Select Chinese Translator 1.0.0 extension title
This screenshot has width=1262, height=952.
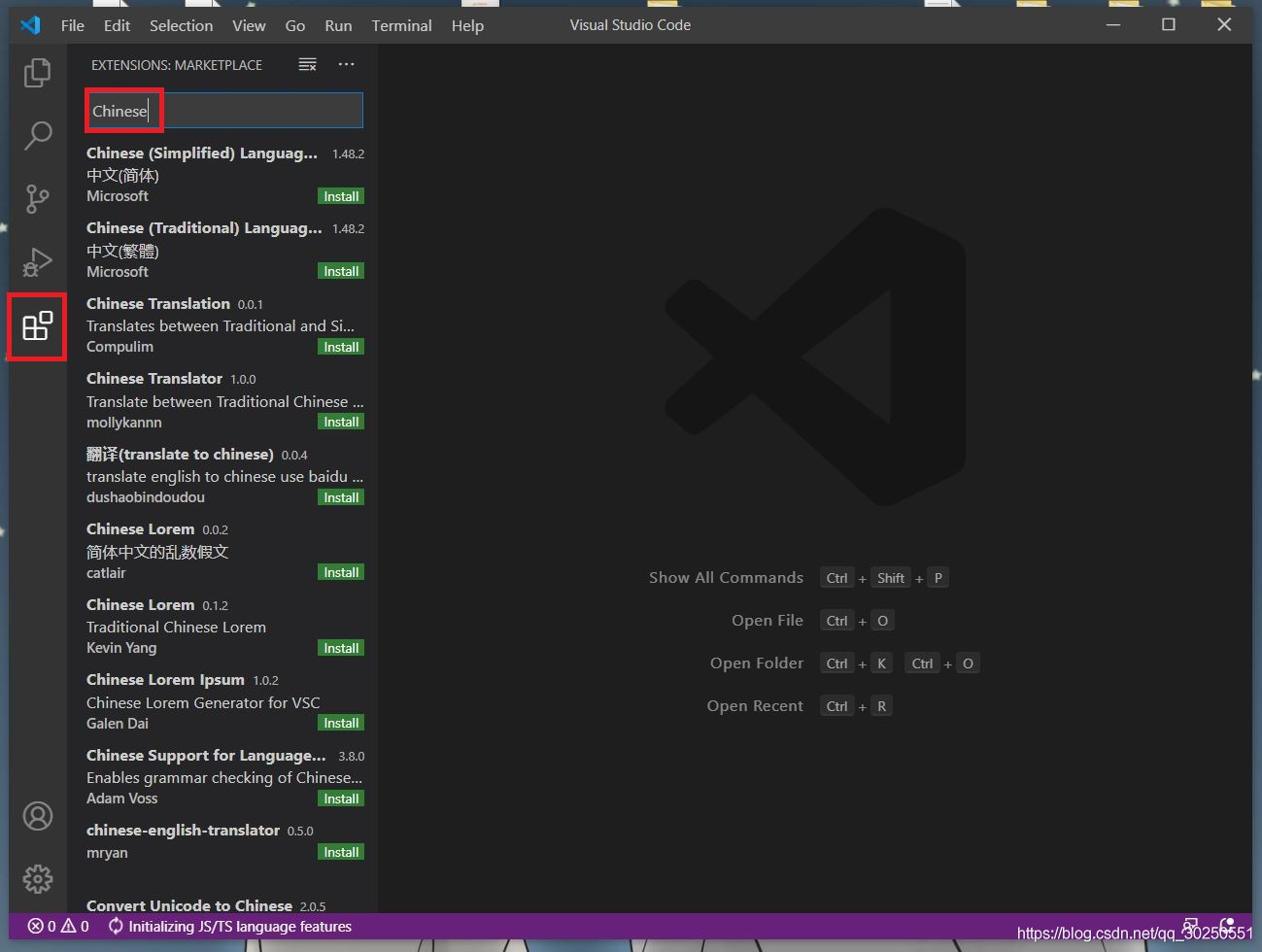(154, 379)
